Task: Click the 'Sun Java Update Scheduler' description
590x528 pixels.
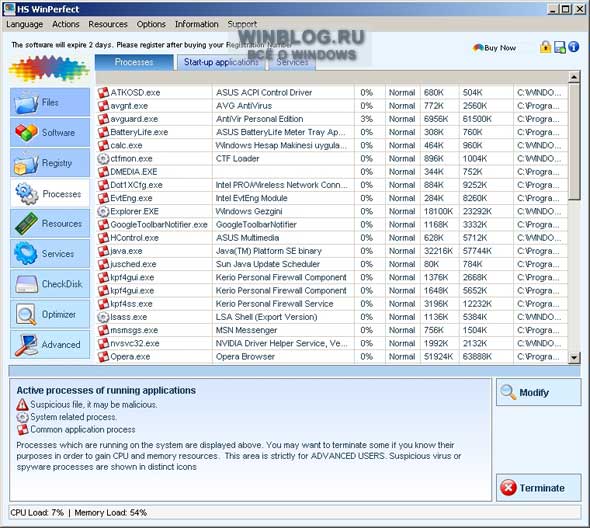Action: (x=268, y=264)
